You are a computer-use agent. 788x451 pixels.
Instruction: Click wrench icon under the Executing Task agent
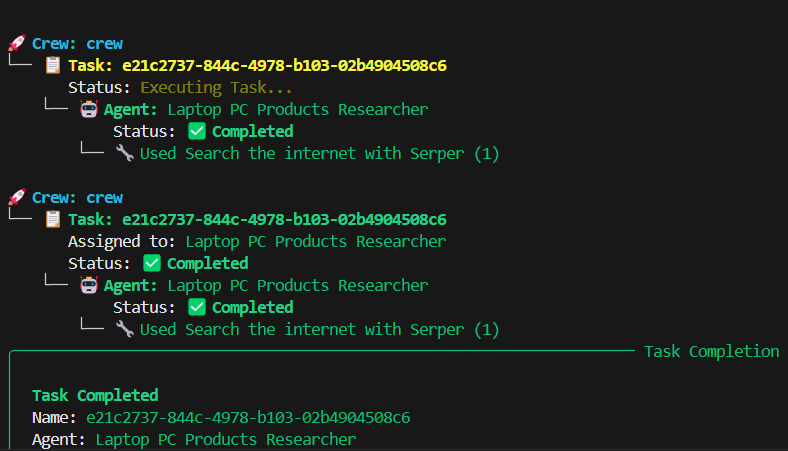124,154
